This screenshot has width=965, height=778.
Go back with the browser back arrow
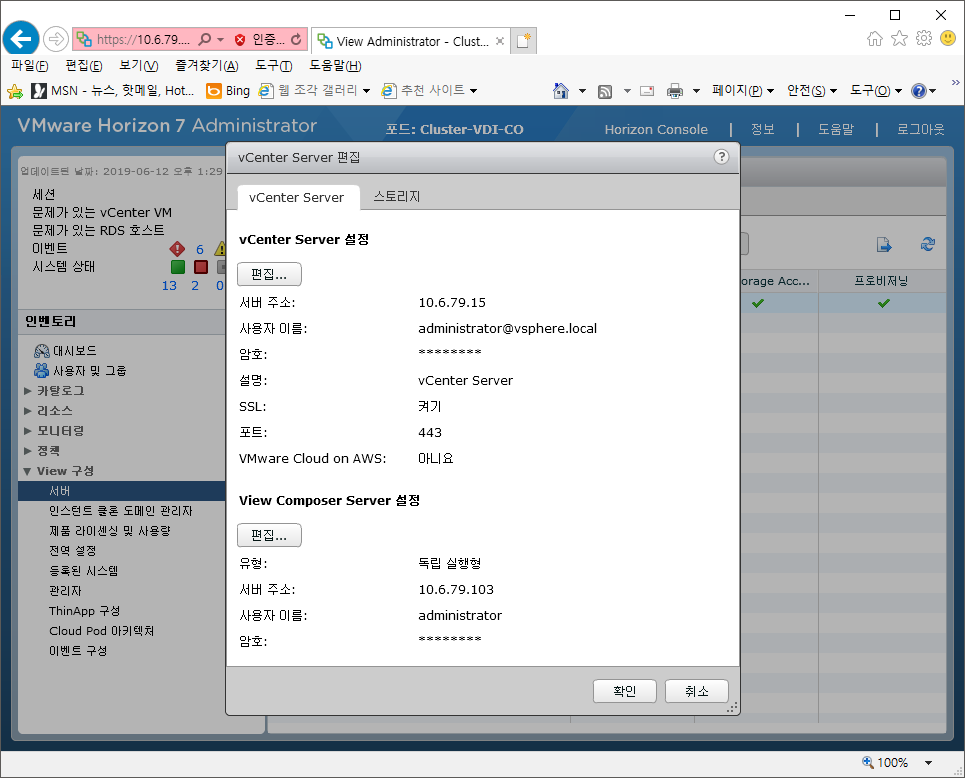click(x=21, y=39)
